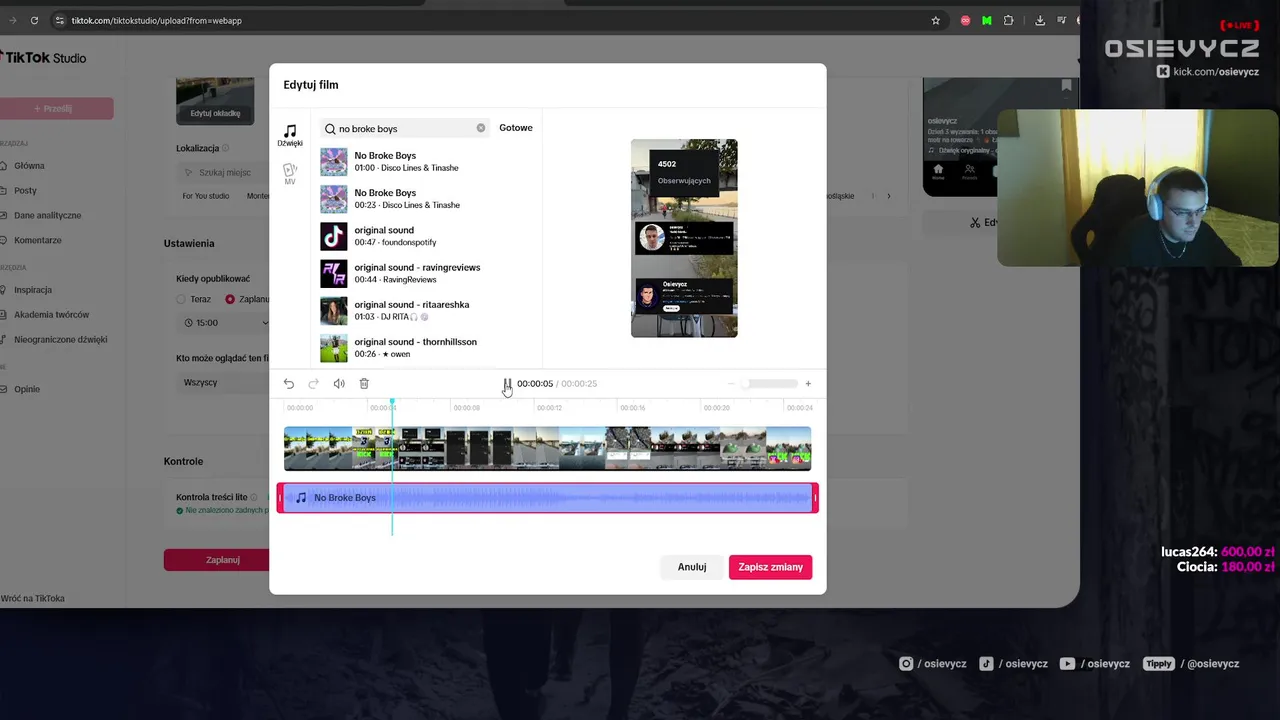This screenshot has width=1280, height=720.
Task: Clear the 'no broke boys' search field
Action: pyautogui.click(x=481, y=128)
